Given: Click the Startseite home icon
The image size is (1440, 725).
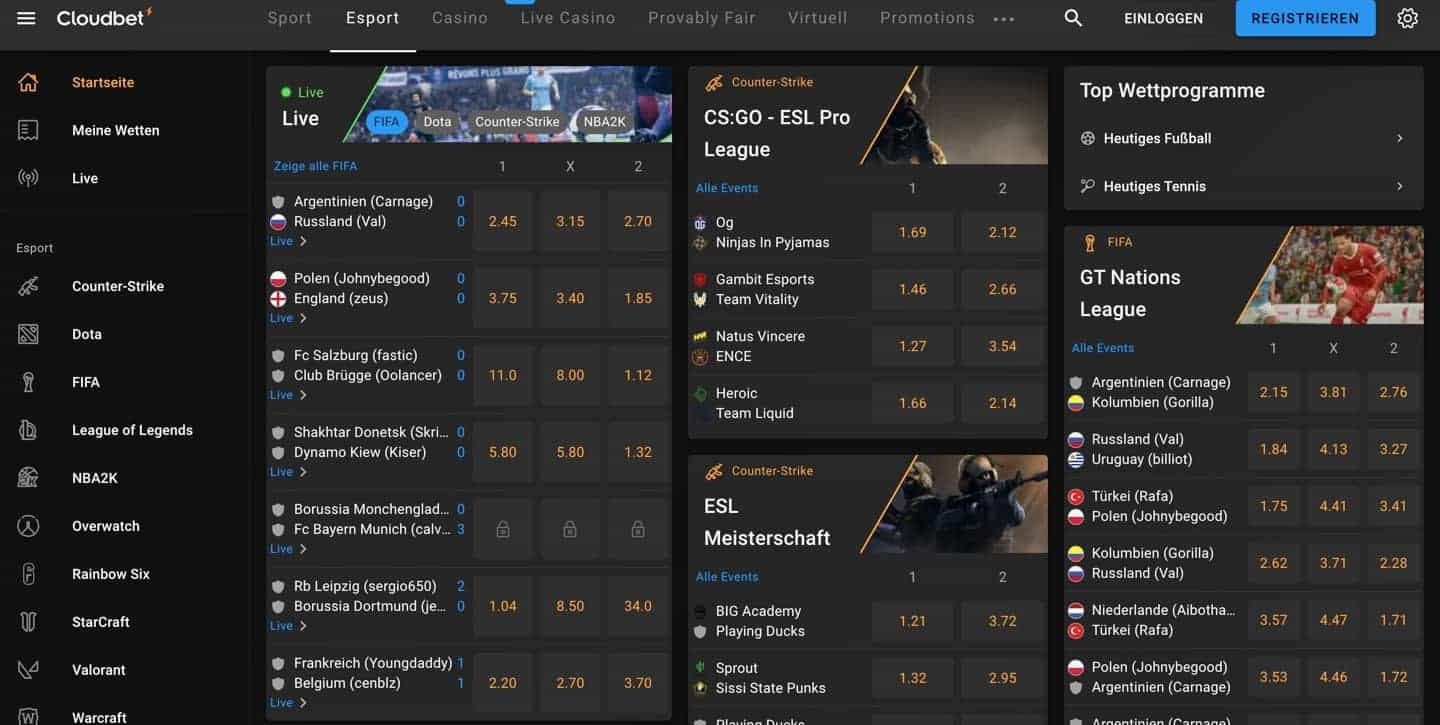Looking at the screenshot, I should pos(28,82).
